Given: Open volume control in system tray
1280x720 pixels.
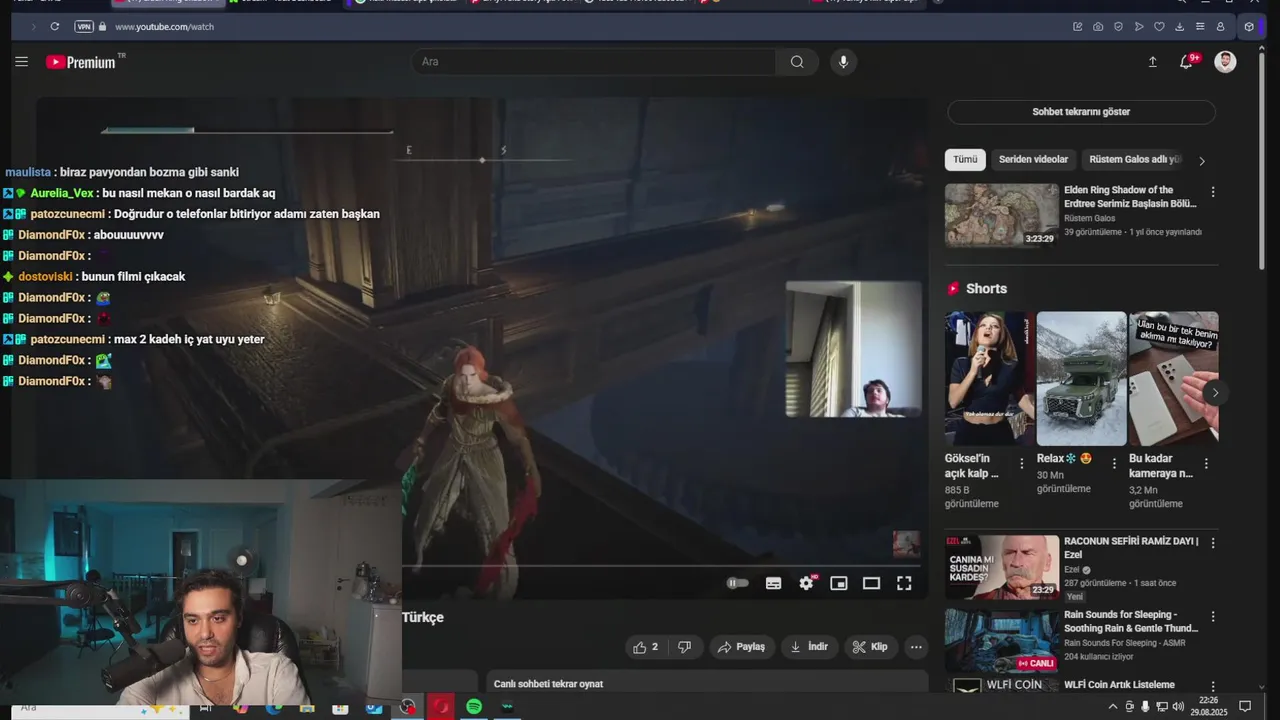Looking at the screenshot, I should [1177, 707].
